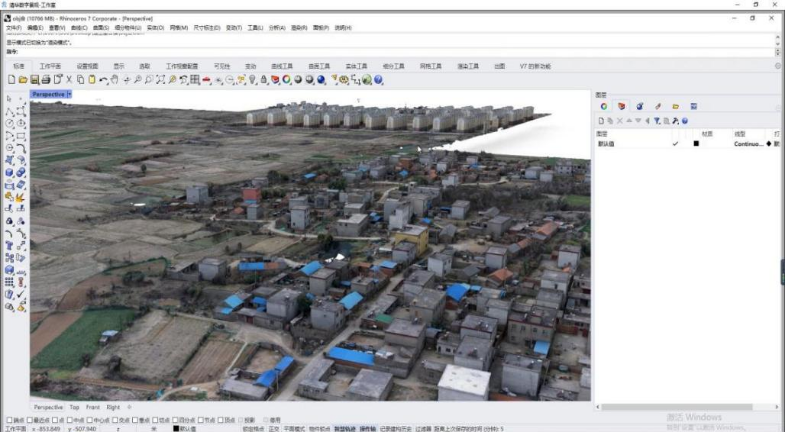Open the 渲染(R) menu
This screenshot has height=432, width=785.
(299, 28)
